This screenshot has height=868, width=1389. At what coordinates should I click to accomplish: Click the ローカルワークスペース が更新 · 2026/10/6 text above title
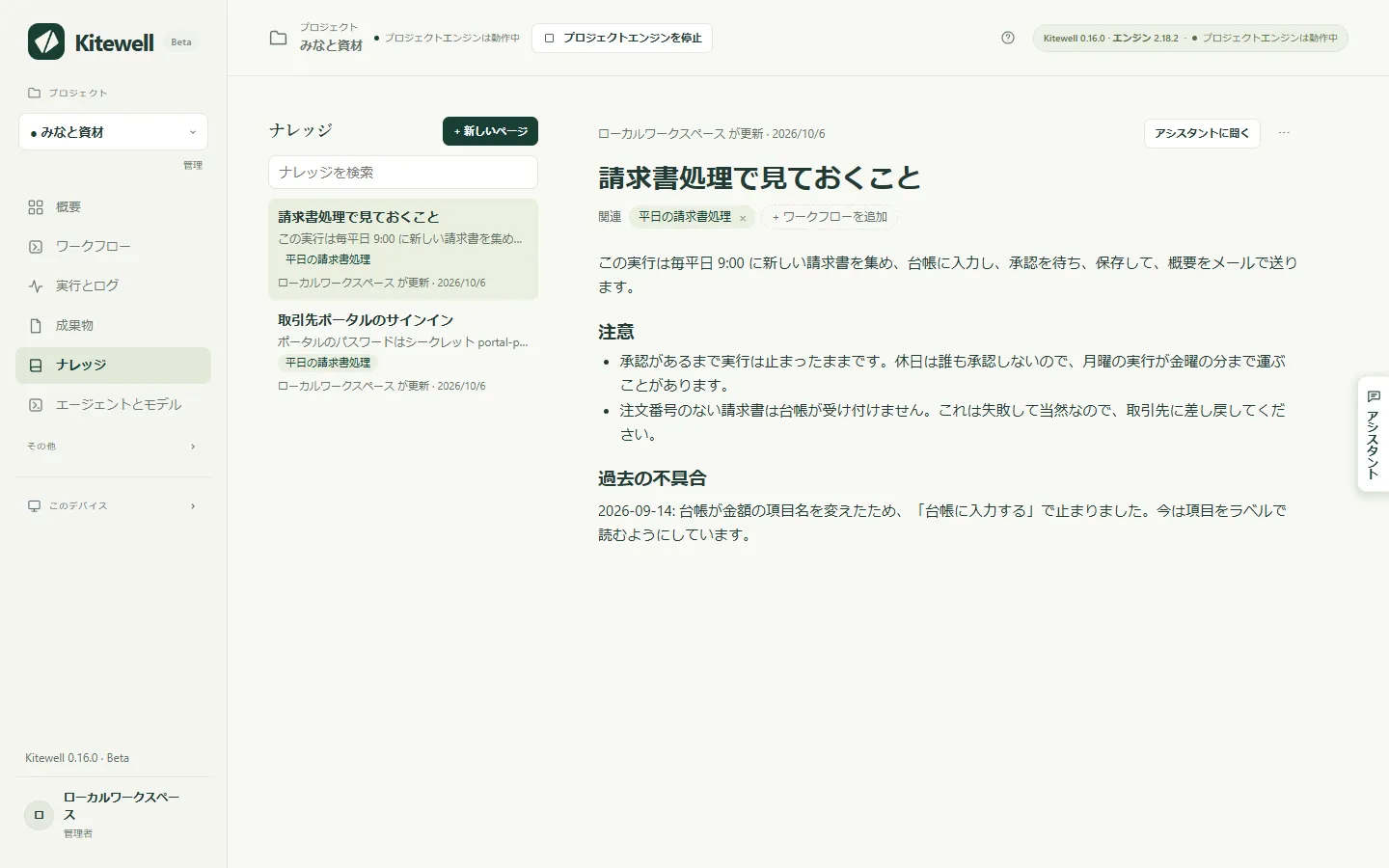tap(712, 134)
